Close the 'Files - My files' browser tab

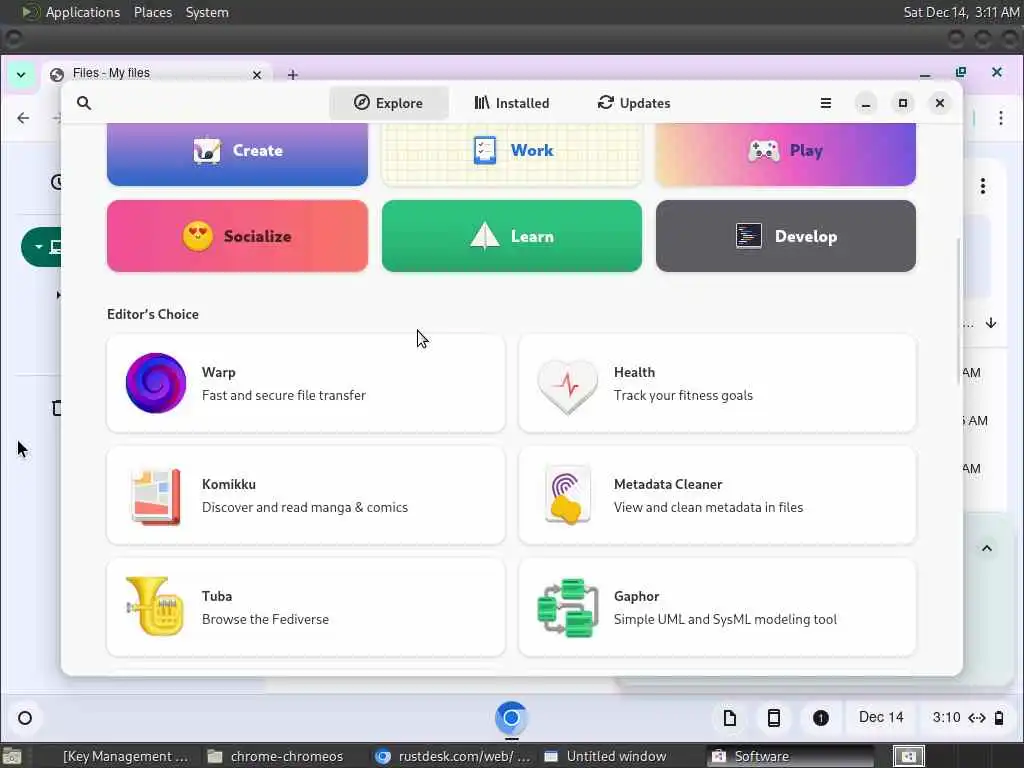(x=257, y=75)
